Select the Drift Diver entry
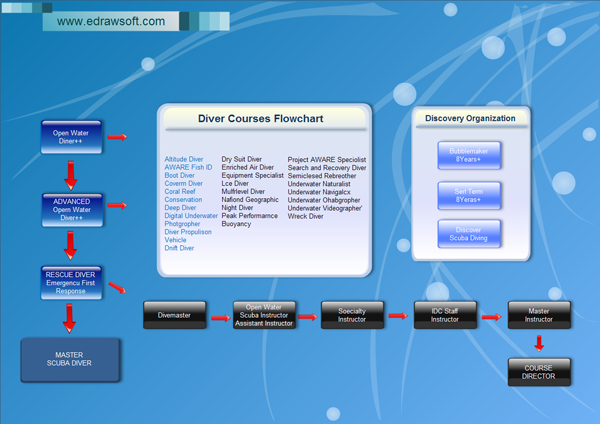Image resolution: width=600 pixels, height=424 pixels. [x=179, y=248]
